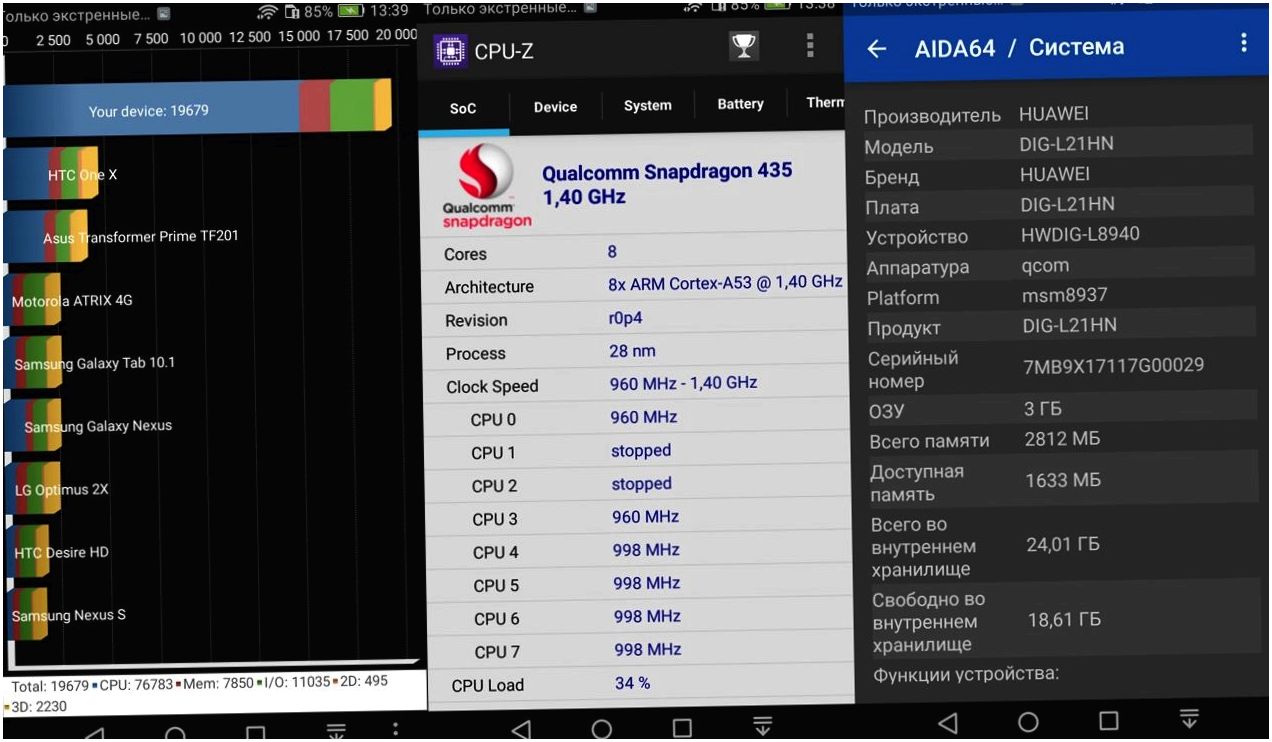Select the Motorola ATRIX 4G bar
Viewport: 1272px width, 742px height.
pyautogui.click(x=32, y=300)
